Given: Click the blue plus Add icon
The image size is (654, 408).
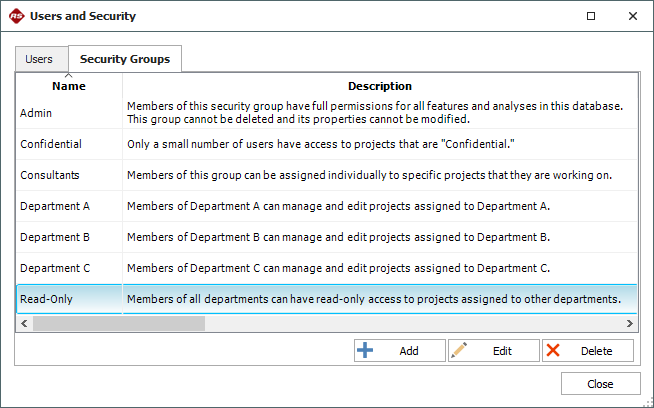Looking at the screenshot, I should pyautogui.click(x=365, y=351).
